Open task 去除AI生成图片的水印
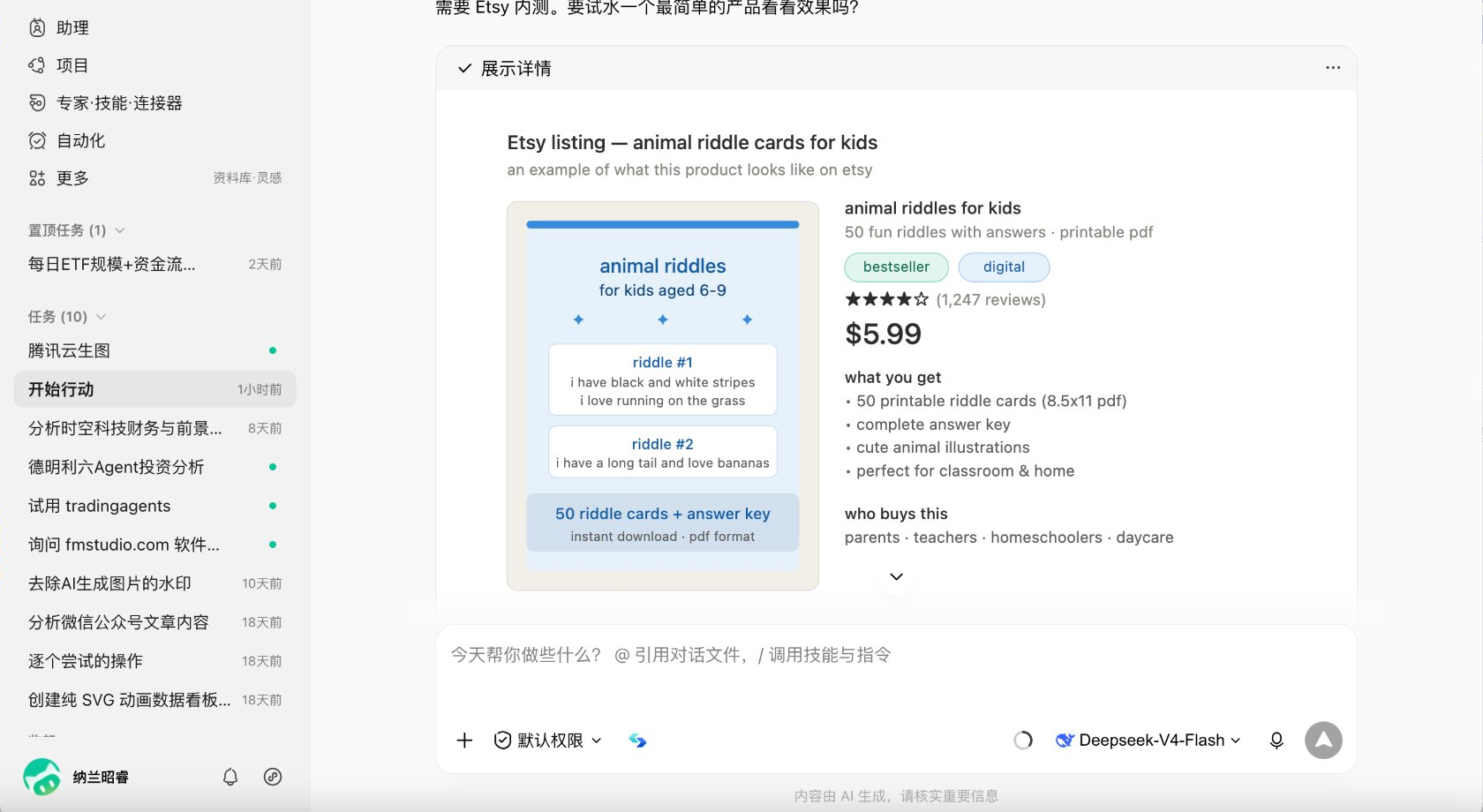 (x=154, y=583)
